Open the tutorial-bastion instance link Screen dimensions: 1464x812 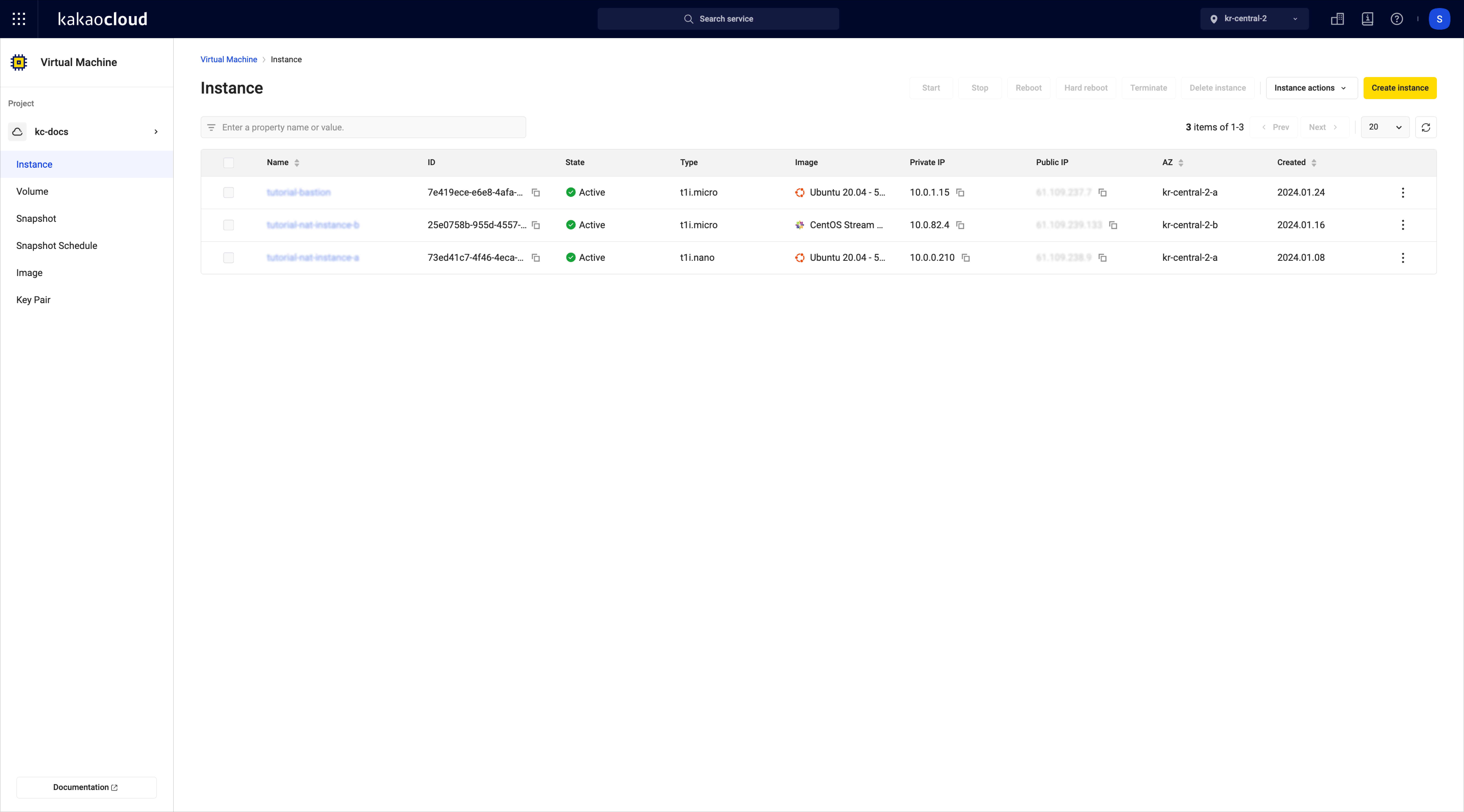tap(298, 192)
